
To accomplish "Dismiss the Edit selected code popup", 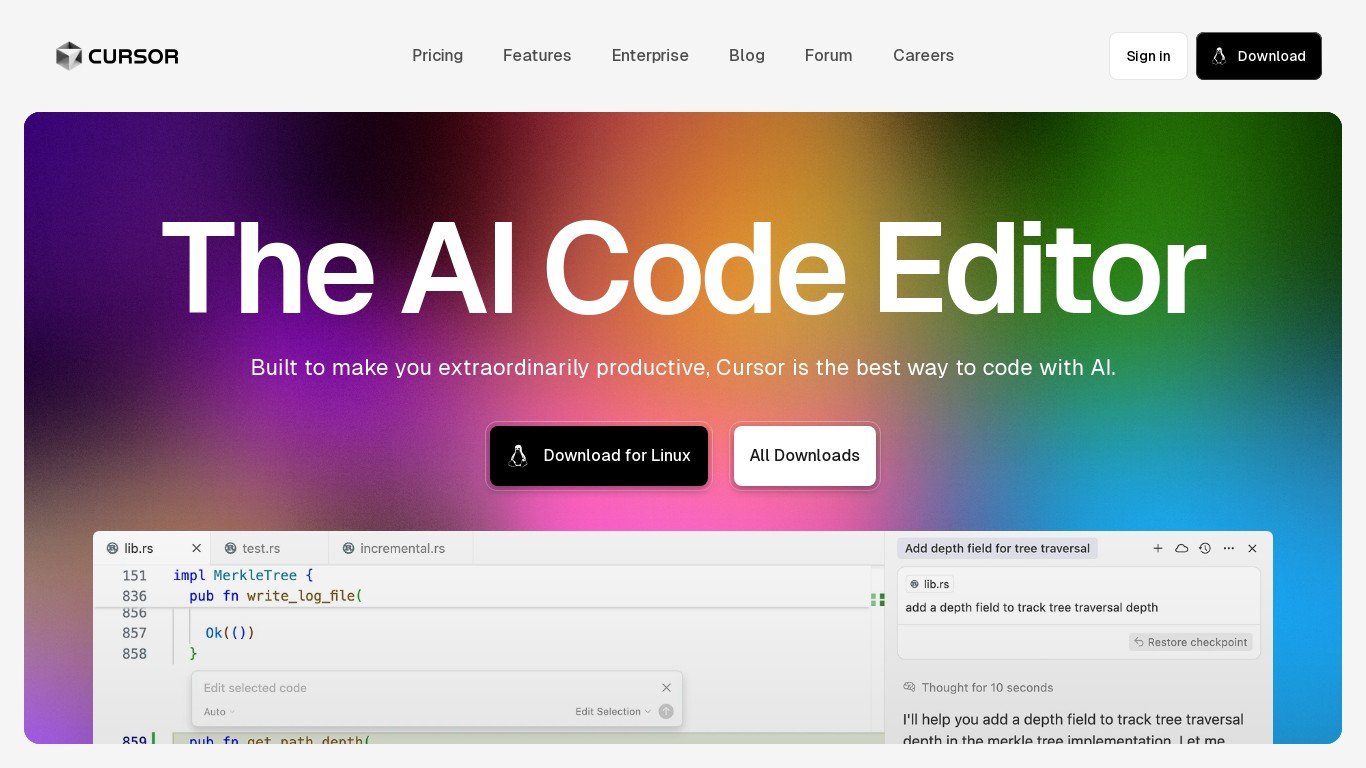I will click(x=666, y=687).
